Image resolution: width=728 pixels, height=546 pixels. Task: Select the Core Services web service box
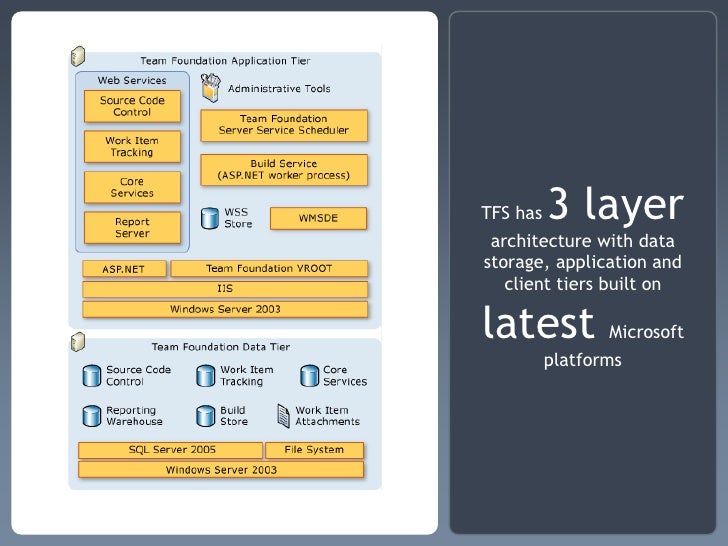132,187
